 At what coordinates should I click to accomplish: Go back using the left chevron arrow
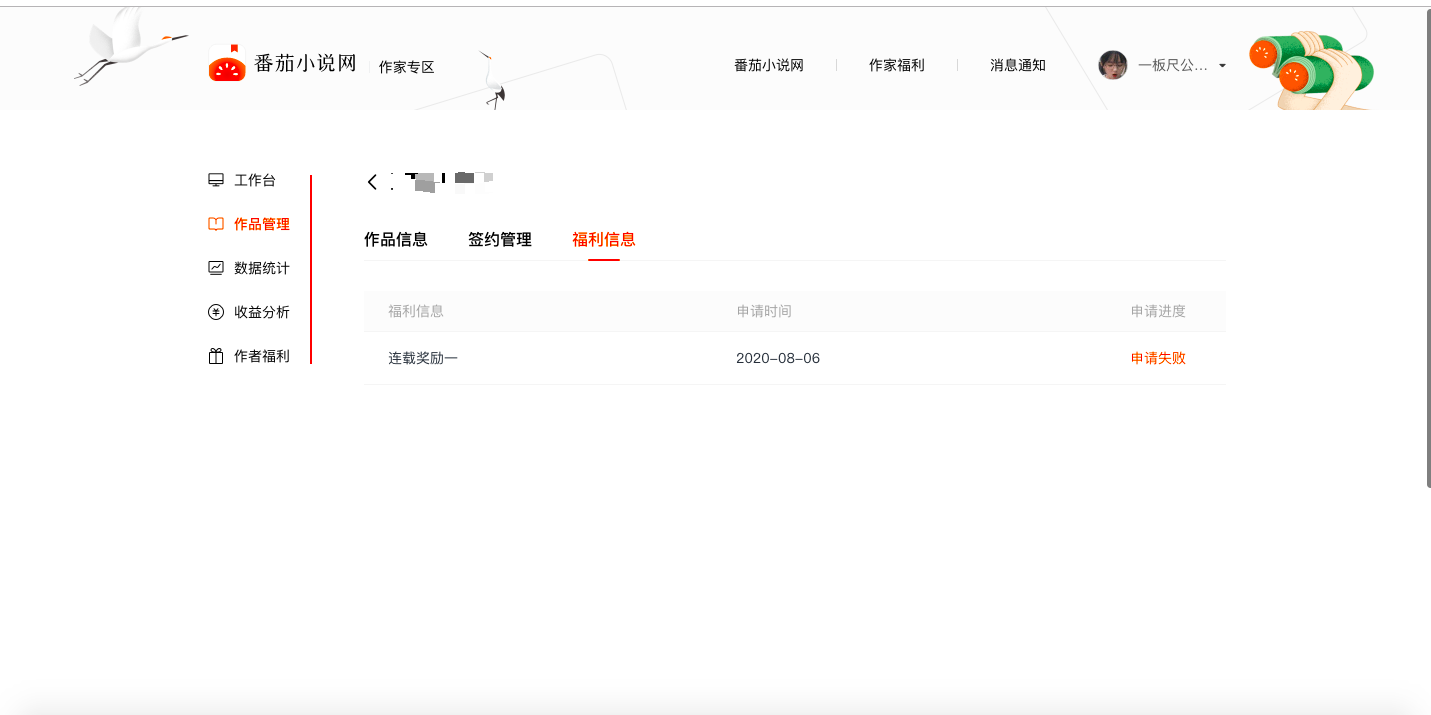click(x=372, y=182)
